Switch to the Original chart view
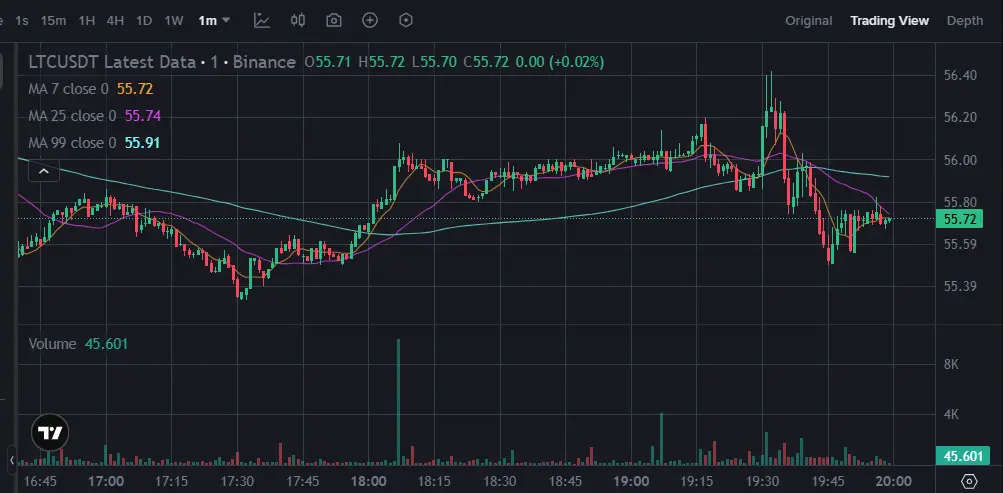The image size is (1003, 493). [809, 20]
